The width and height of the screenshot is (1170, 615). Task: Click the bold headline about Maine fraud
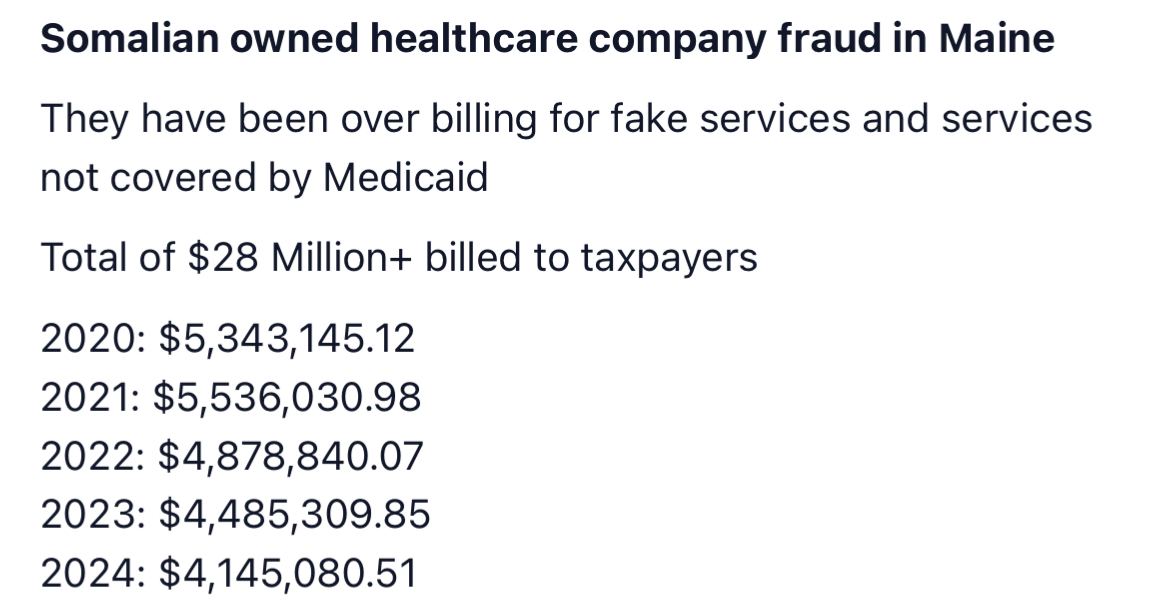[x=546, y=39]
